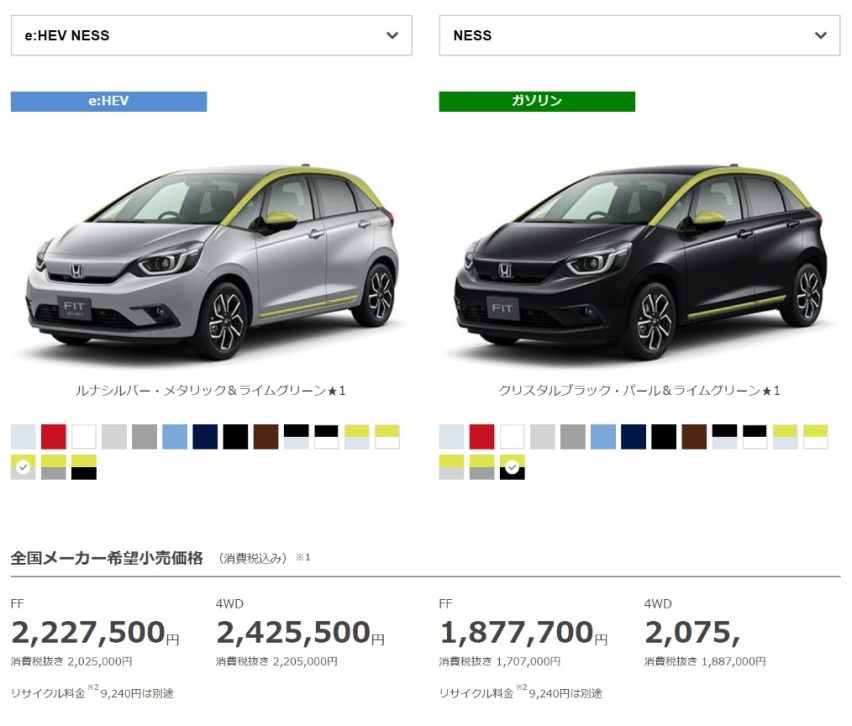Click checked lime-over-black swatch, gasoline NESS
This screenshot has height=726, width=852.
[x=512, y=467]
